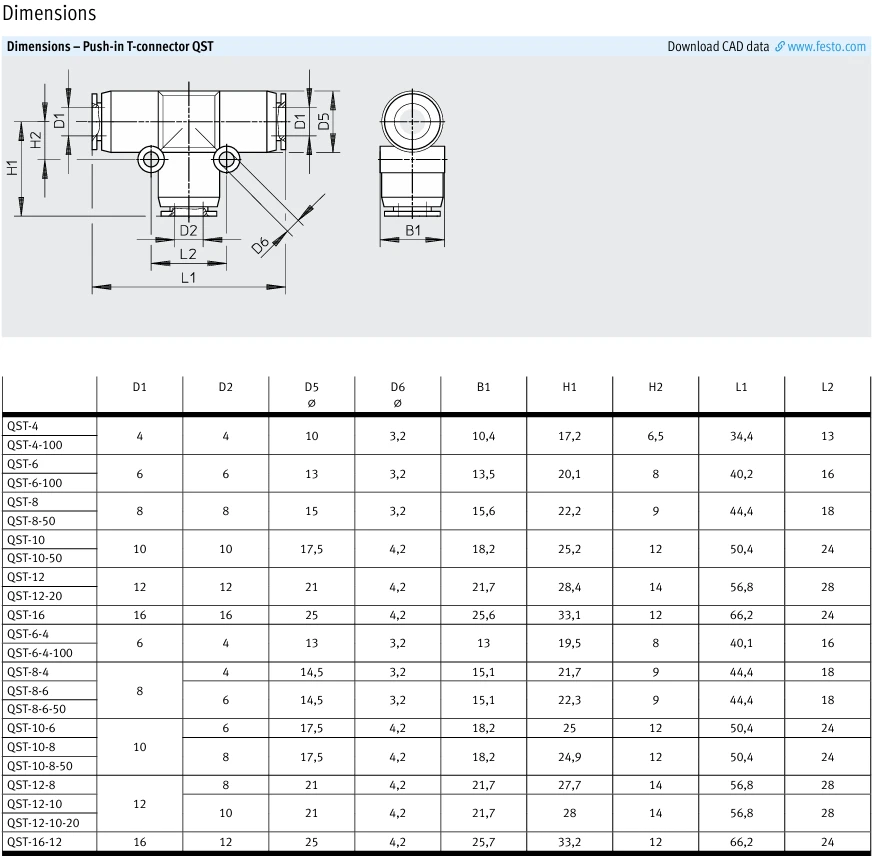Click the T-connector side view drawing
Image resolution: width=872 pixels, height=856 pixels.
pyautogui.click(x=412, y=153)
